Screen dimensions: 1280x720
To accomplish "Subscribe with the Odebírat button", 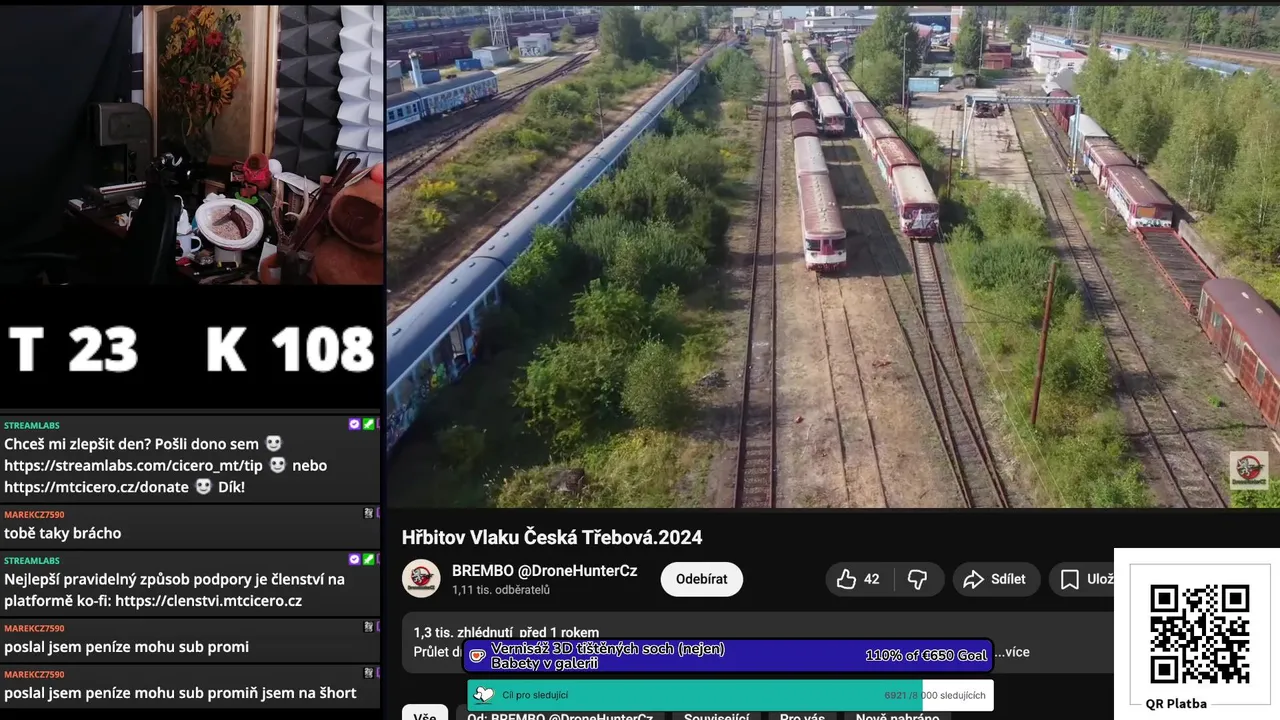I will tap(701, 579).
